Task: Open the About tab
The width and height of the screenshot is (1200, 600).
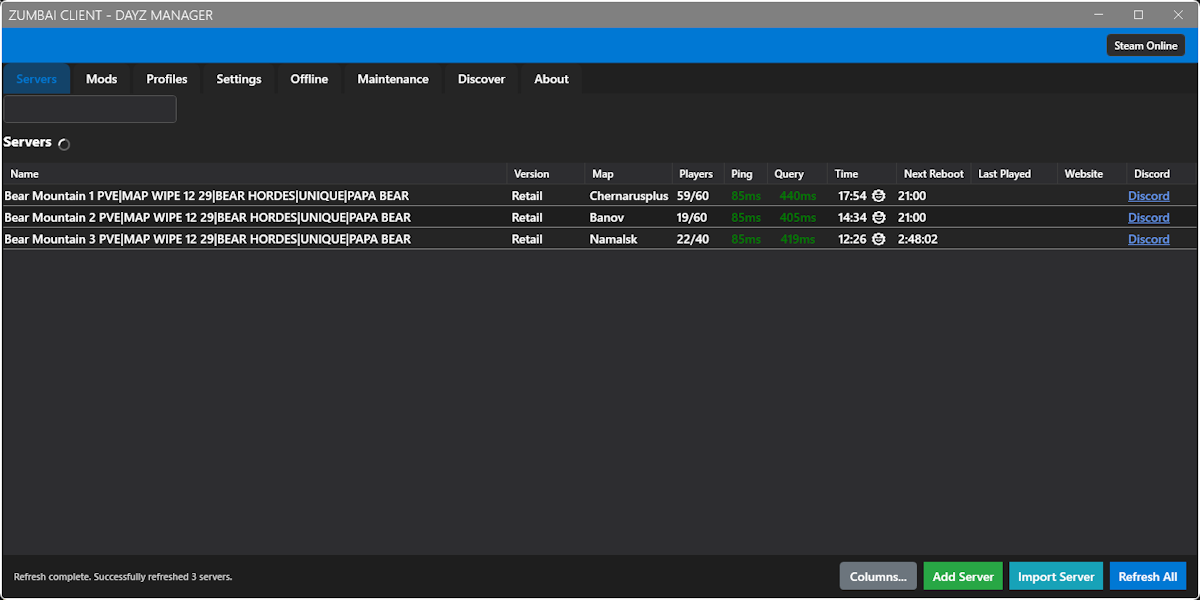Action: coord(550,78)
